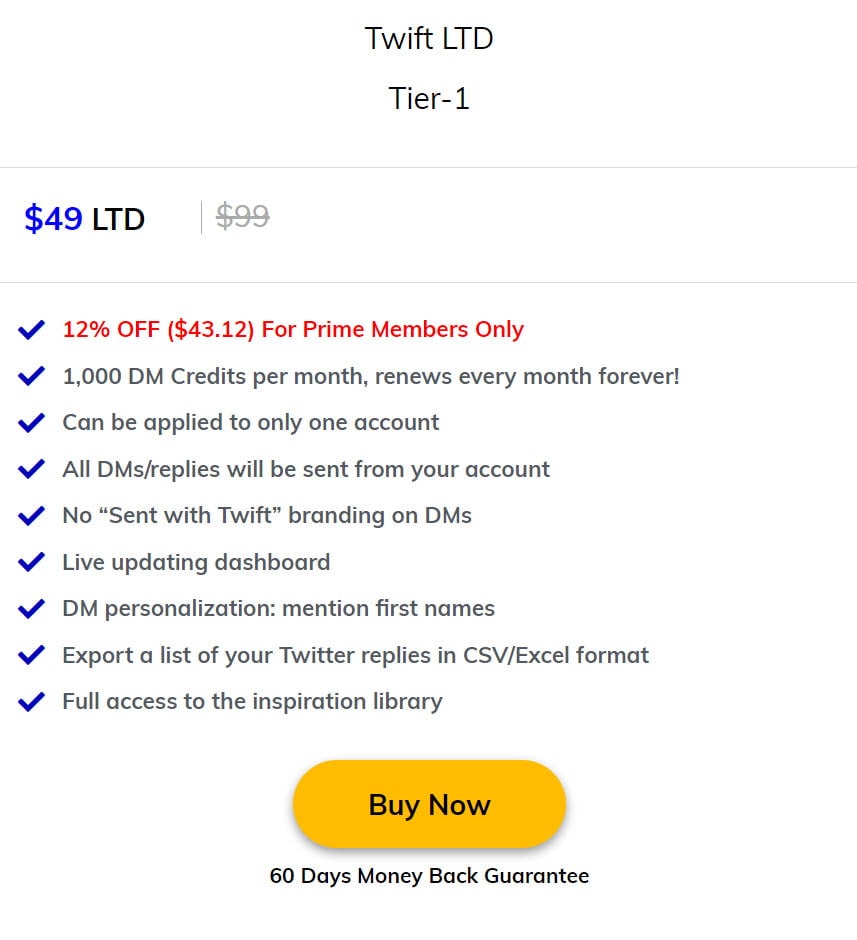Click the checkmark beside the Prime Members discount

(31, 329)
